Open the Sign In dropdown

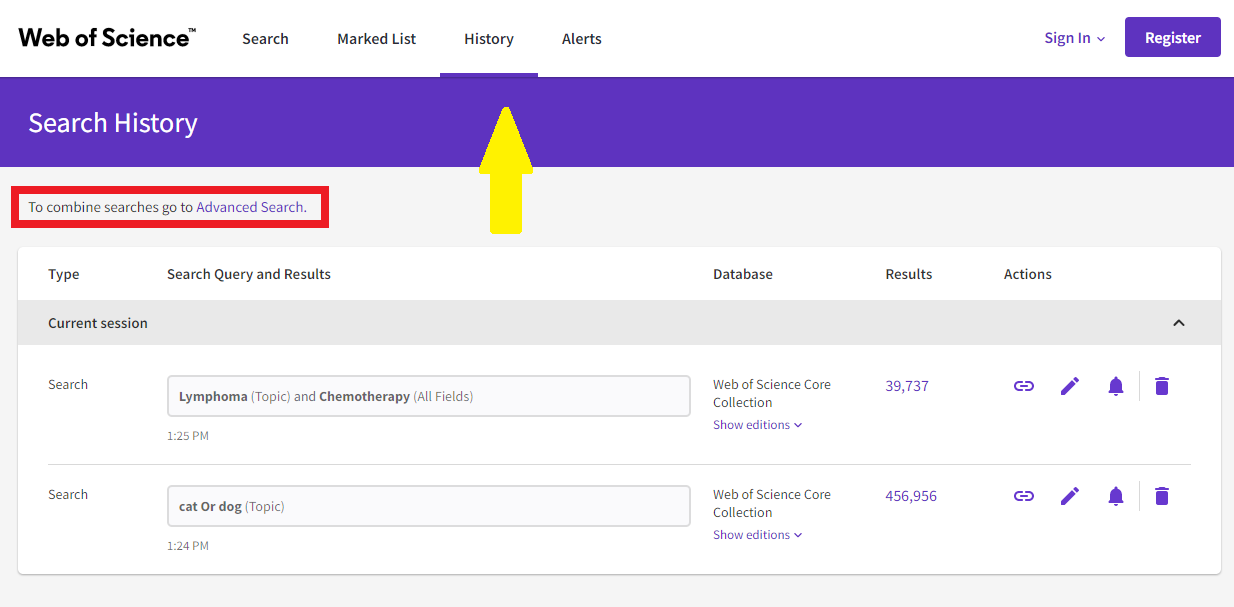pyautogui.click(x=1075, y=38)
